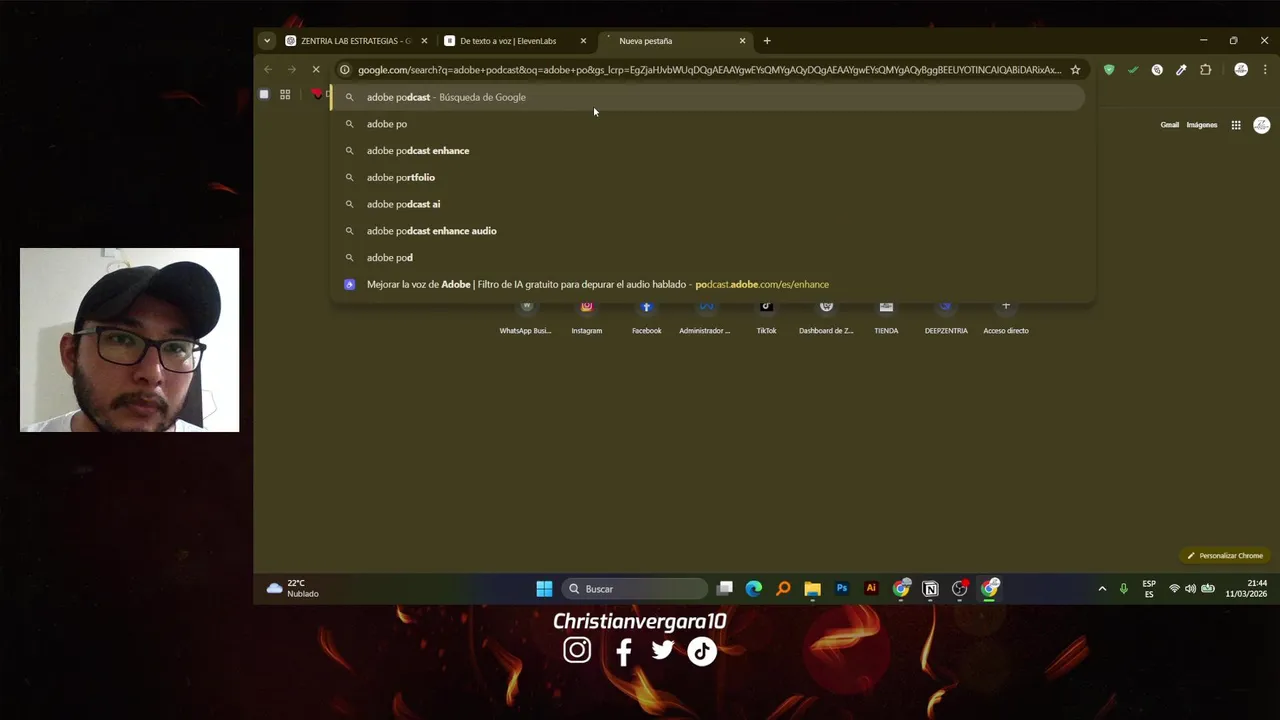Open the Facebook shortcut
Image resolution: width=1280 pixels, height=720 pixels.
tap(647, 318)
